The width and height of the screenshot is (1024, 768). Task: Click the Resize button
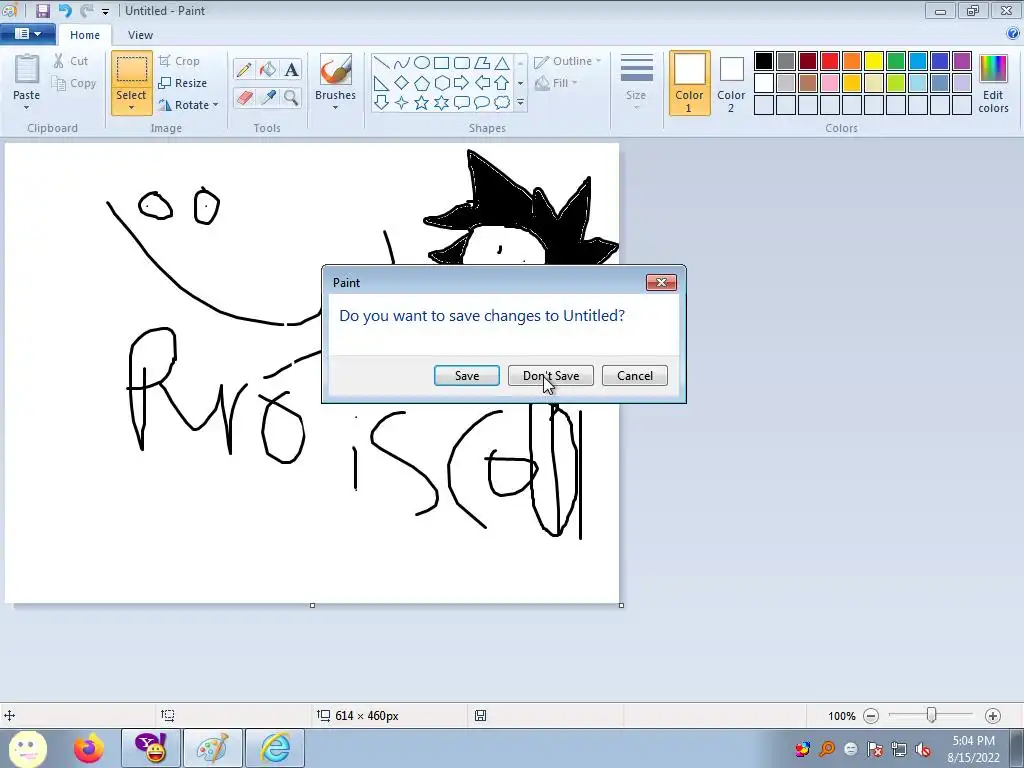(x=183, y=83)
